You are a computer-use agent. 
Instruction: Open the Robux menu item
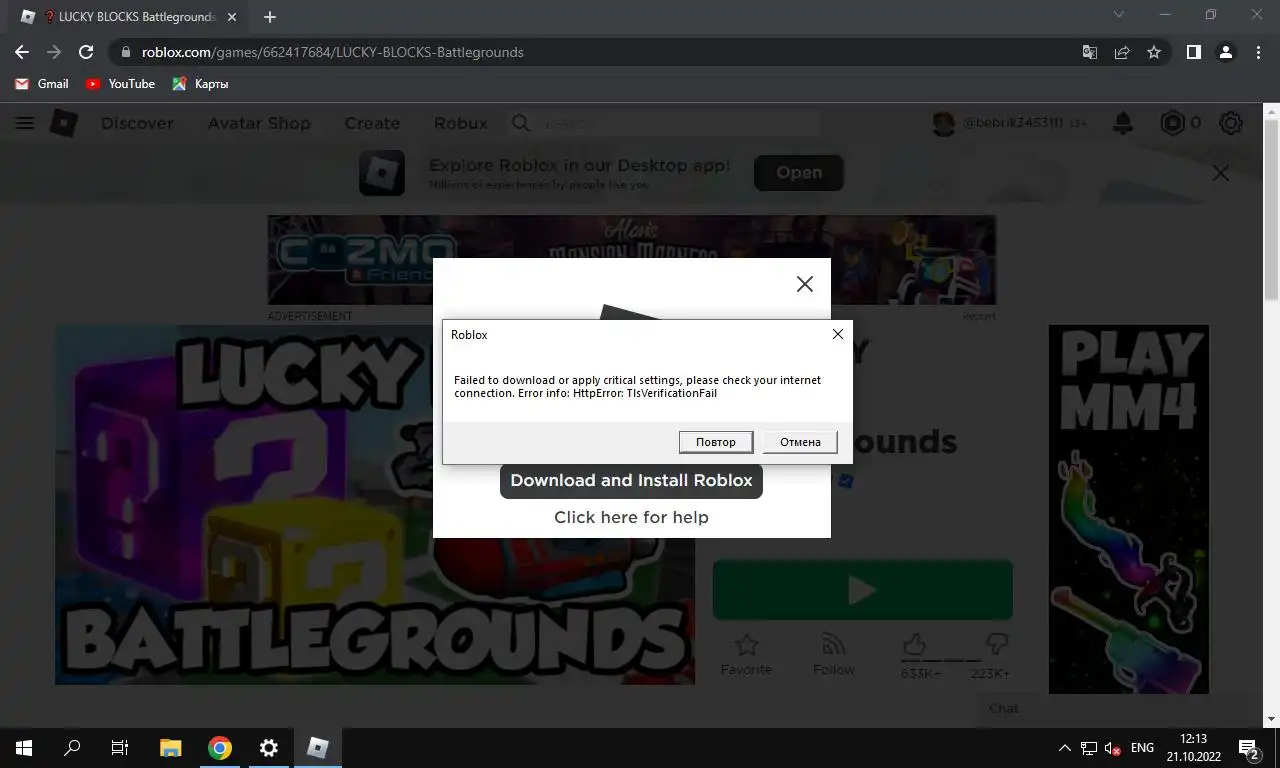pos(461,123)
